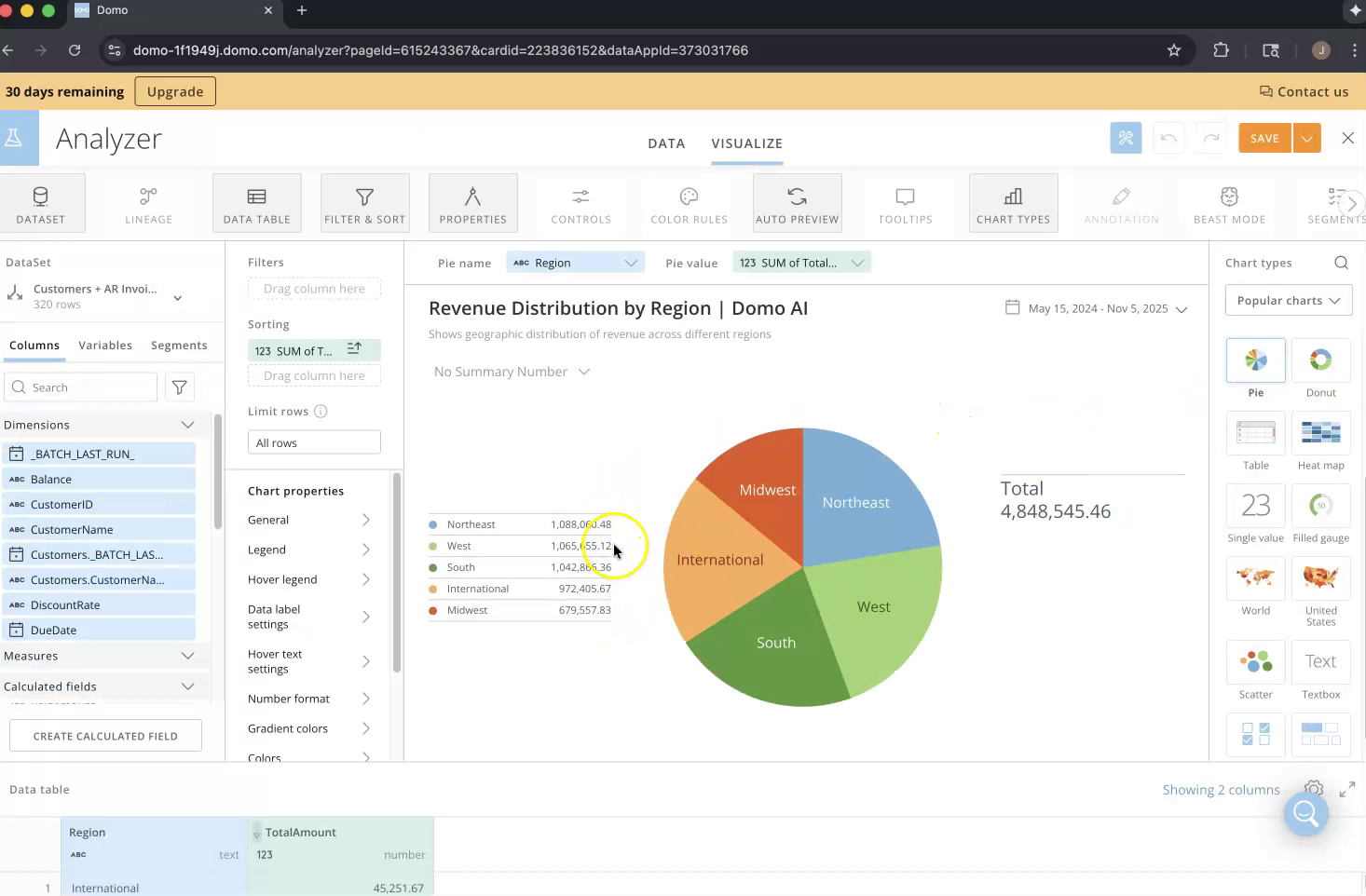
Task: Open the Lineage view
Action: coord(148,203)
